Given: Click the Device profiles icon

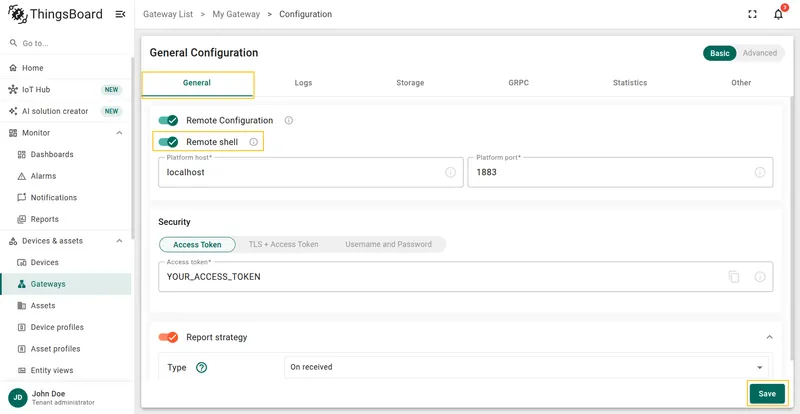Looking at the screenshot, I should 21,327.
